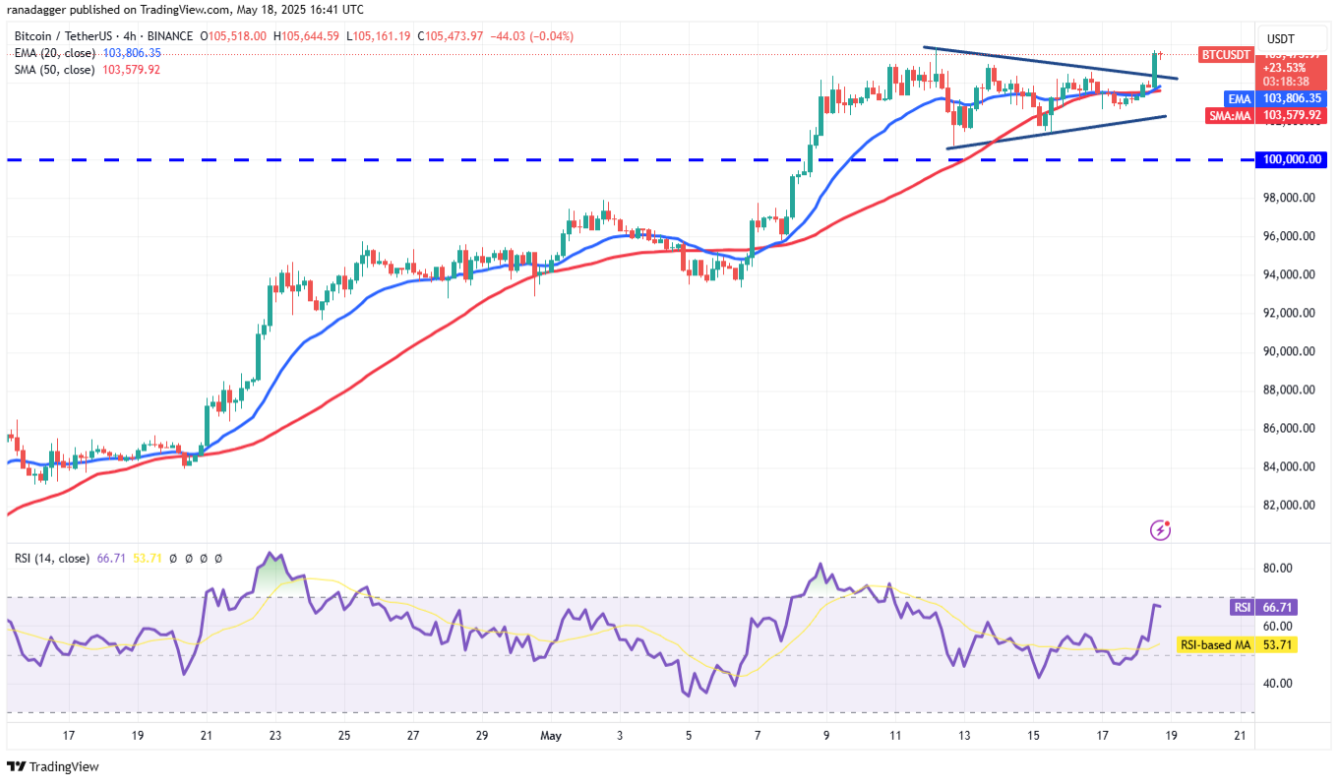Click the blue 100,000.00 price level label
The height and width of the screenshot is (782, 1336).
point(1293,159)
